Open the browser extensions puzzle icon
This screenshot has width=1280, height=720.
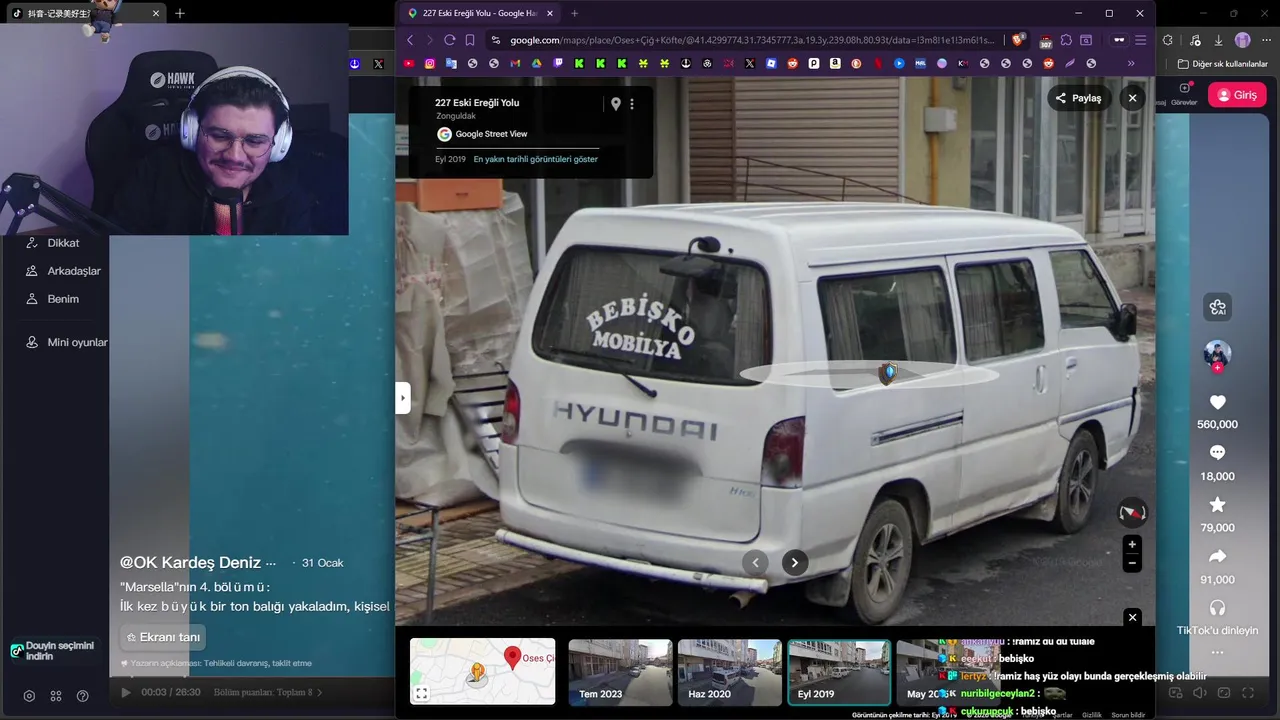click(x=1066, y=40)
